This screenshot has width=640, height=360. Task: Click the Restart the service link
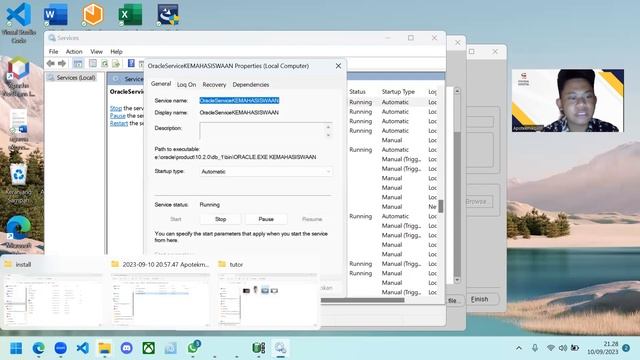point(119,123)
